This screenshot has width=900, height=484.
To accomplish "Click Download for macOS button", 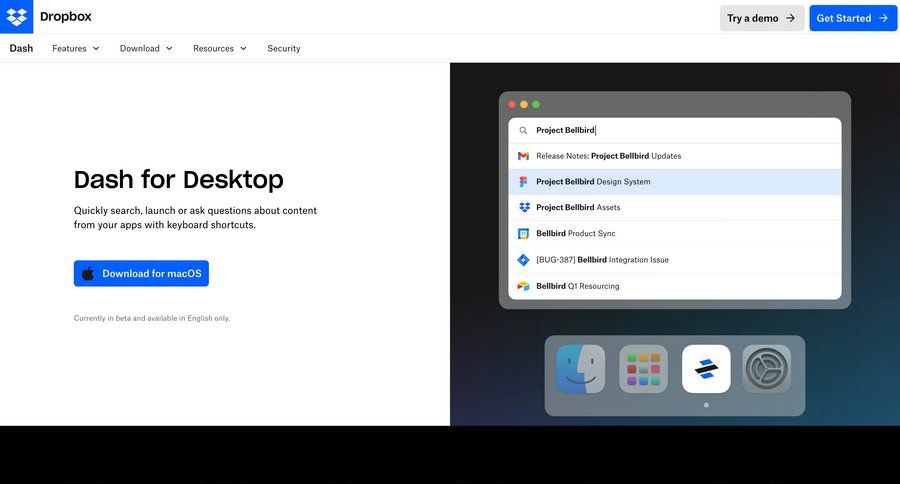I will coord(141,273).
